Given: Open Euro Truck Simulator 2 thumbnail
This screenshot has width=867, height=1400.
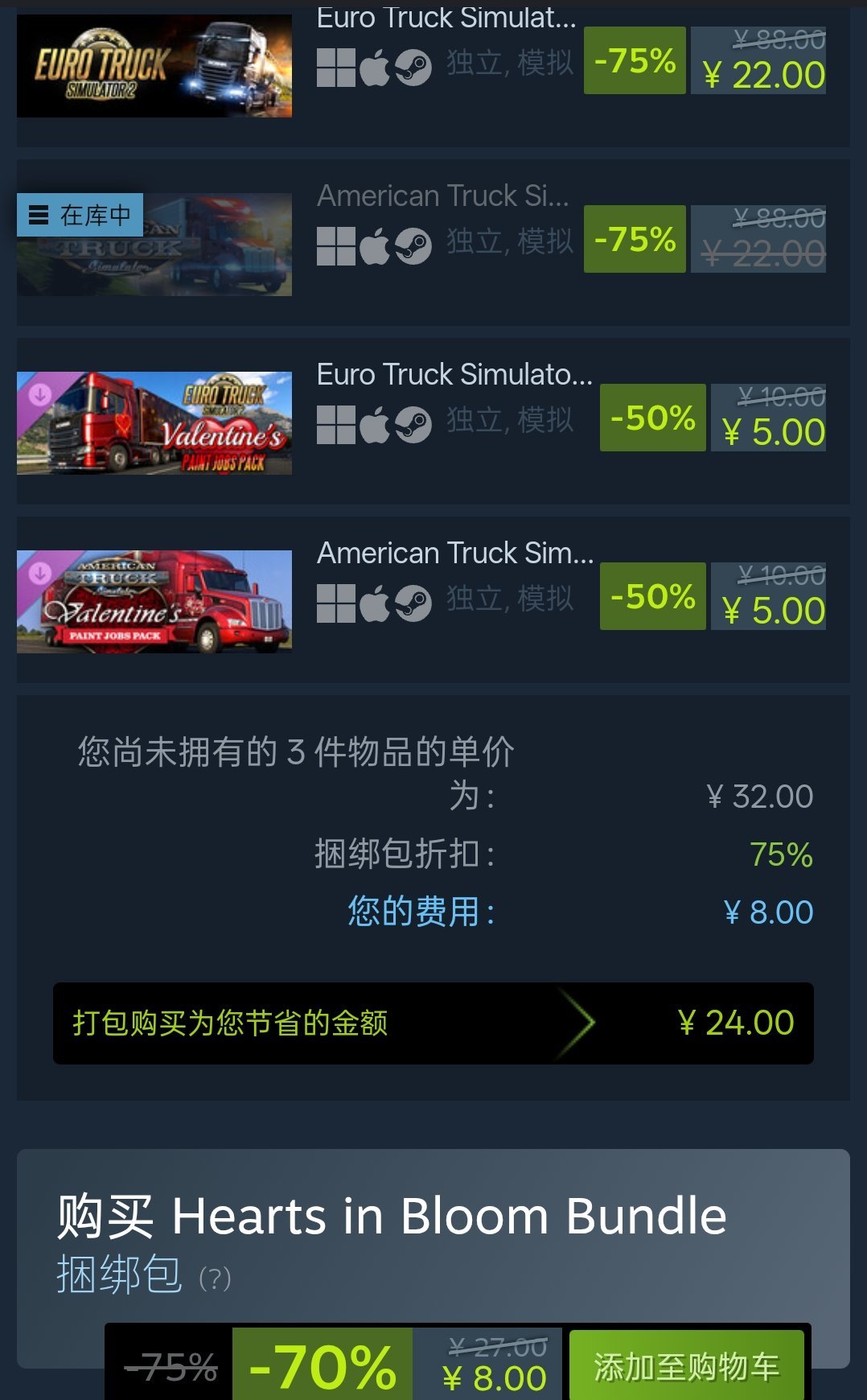Looking at the screenshot, I should pyautogui.click(x=154, y=66).
